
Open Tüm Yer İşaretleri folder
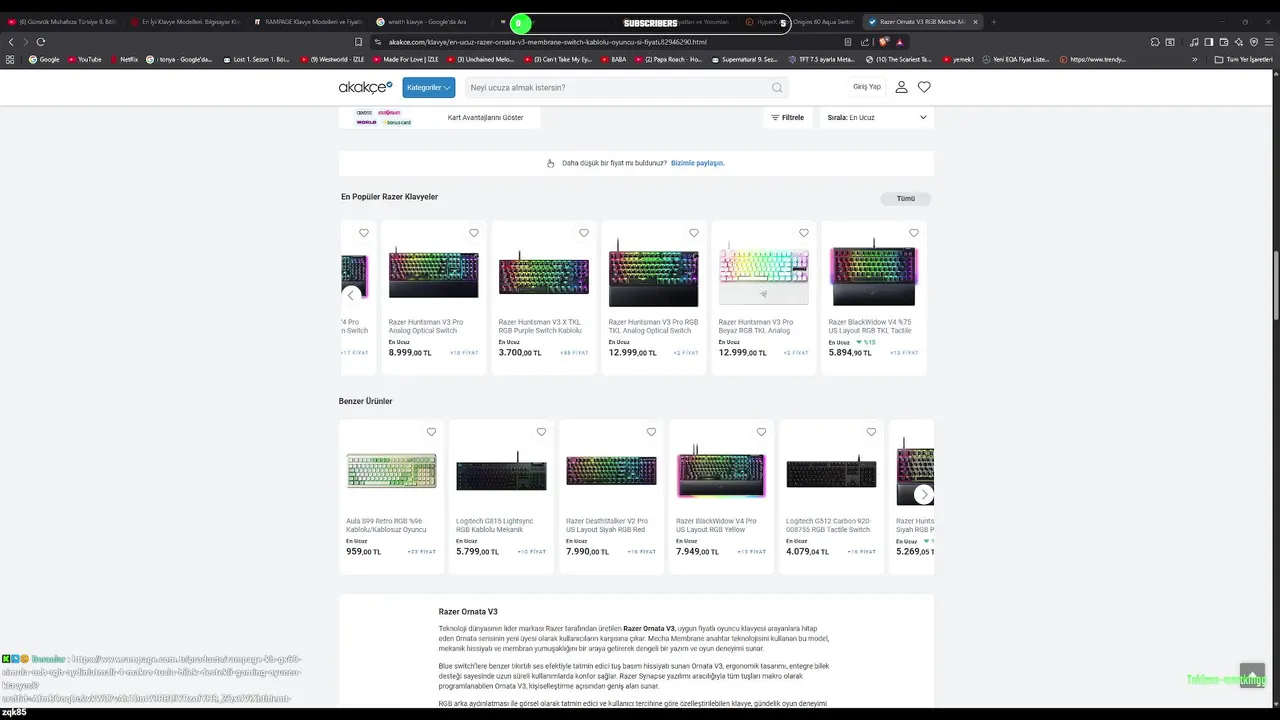tap(1244, 59)
